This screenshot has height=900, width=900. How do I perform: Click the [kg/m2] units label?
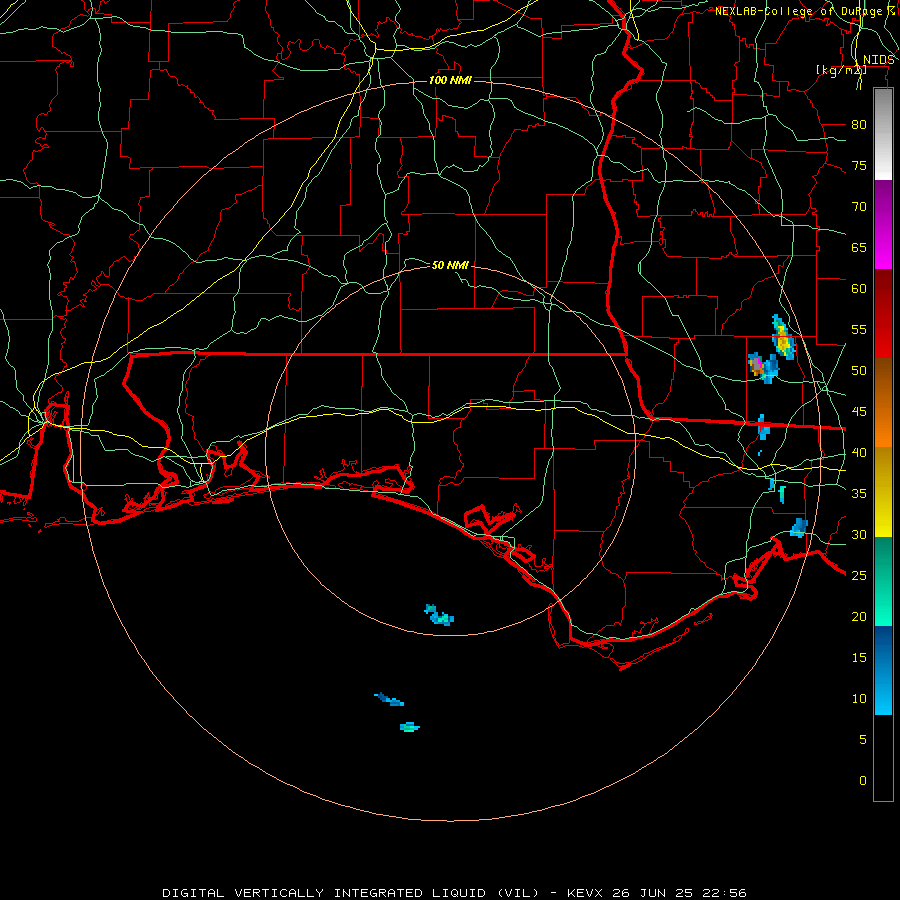point(841,70)
